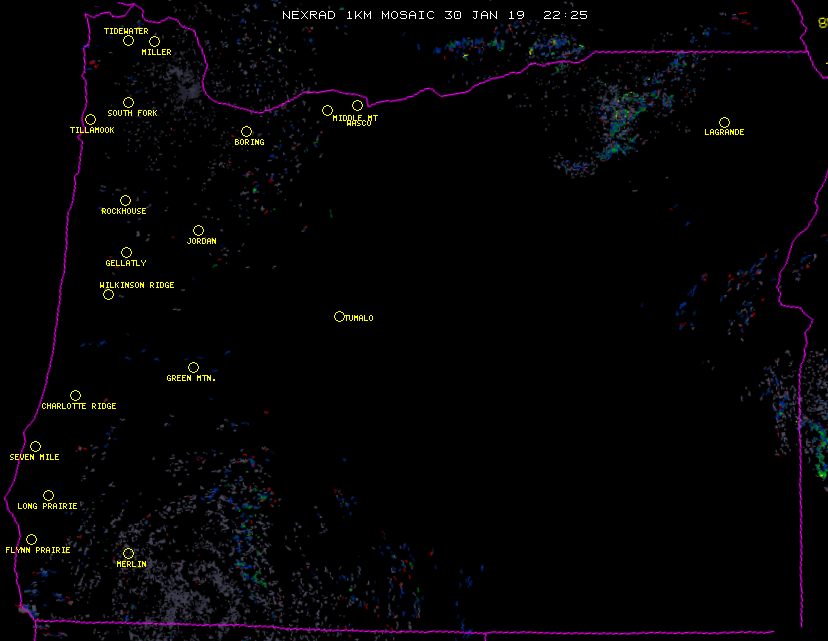Select the Wilkinson Ridge station circle

(x=108, y=294)
